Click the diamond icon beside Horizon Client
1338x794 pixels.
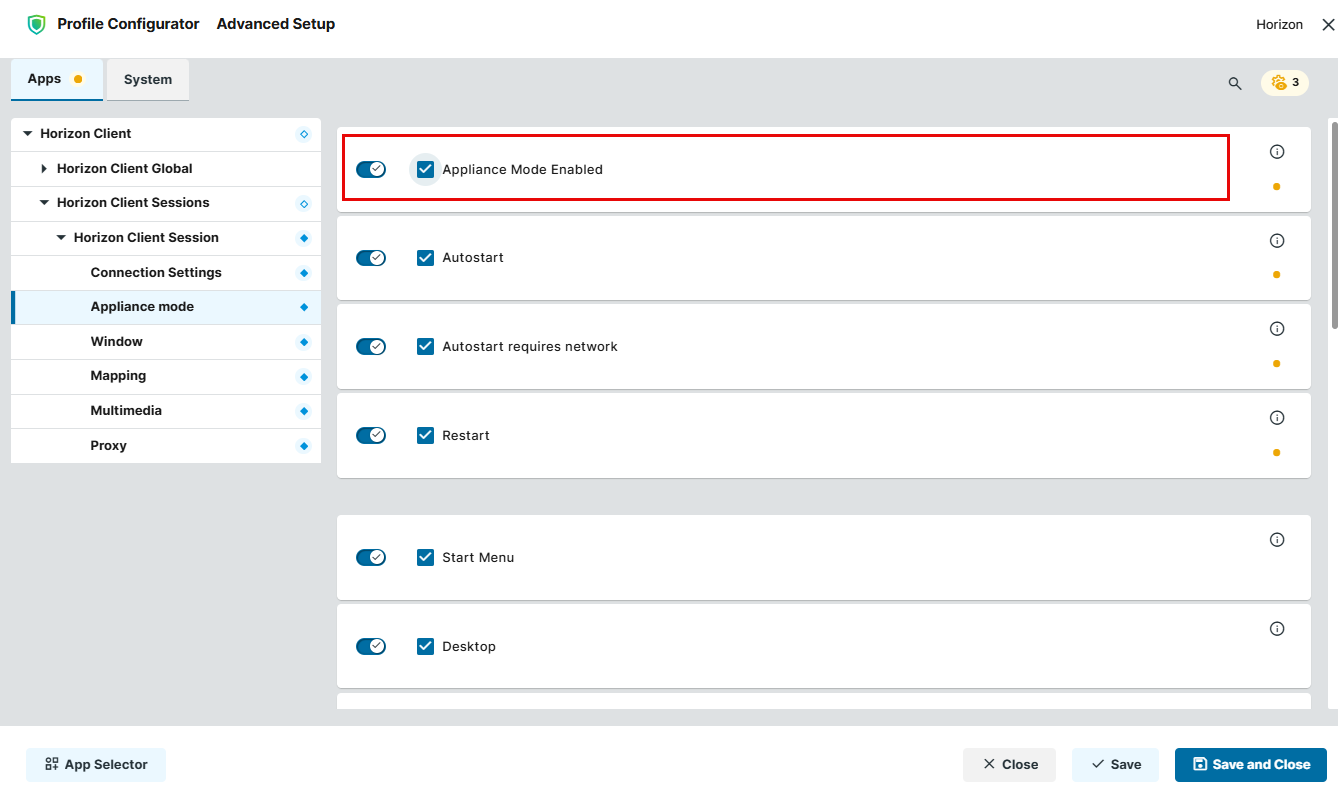point(304,134)
